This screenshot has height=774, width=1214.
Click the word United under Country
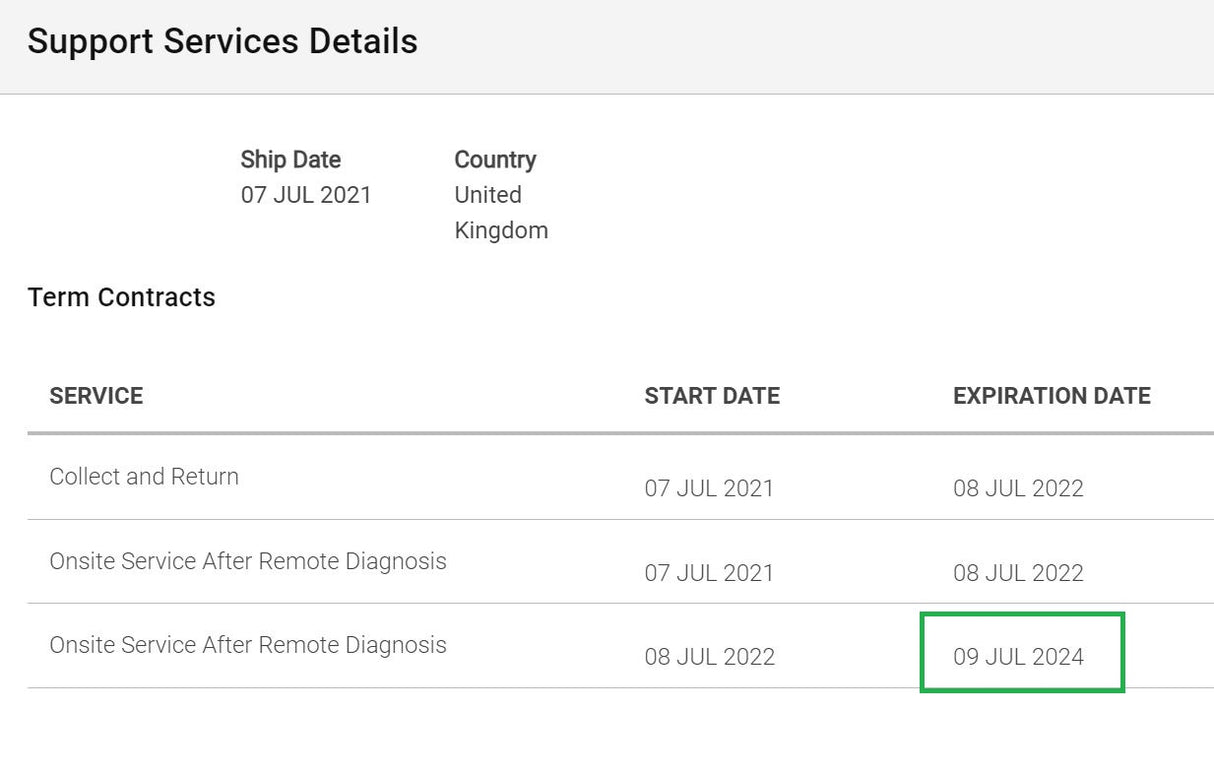[x=488, y=195]
